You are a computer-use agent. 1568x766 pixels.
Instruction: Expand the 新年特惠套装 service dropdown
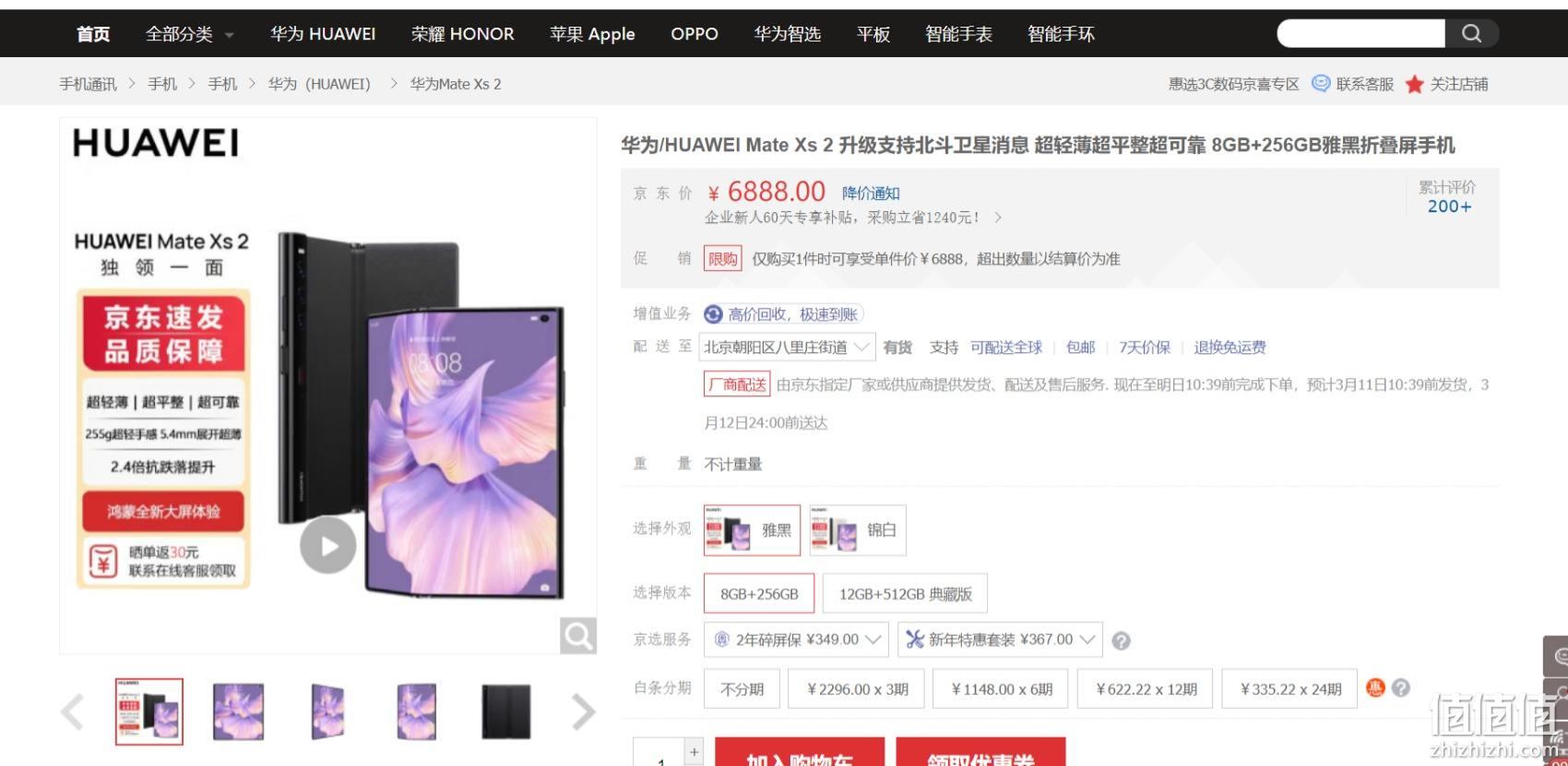pos(1000,640)
